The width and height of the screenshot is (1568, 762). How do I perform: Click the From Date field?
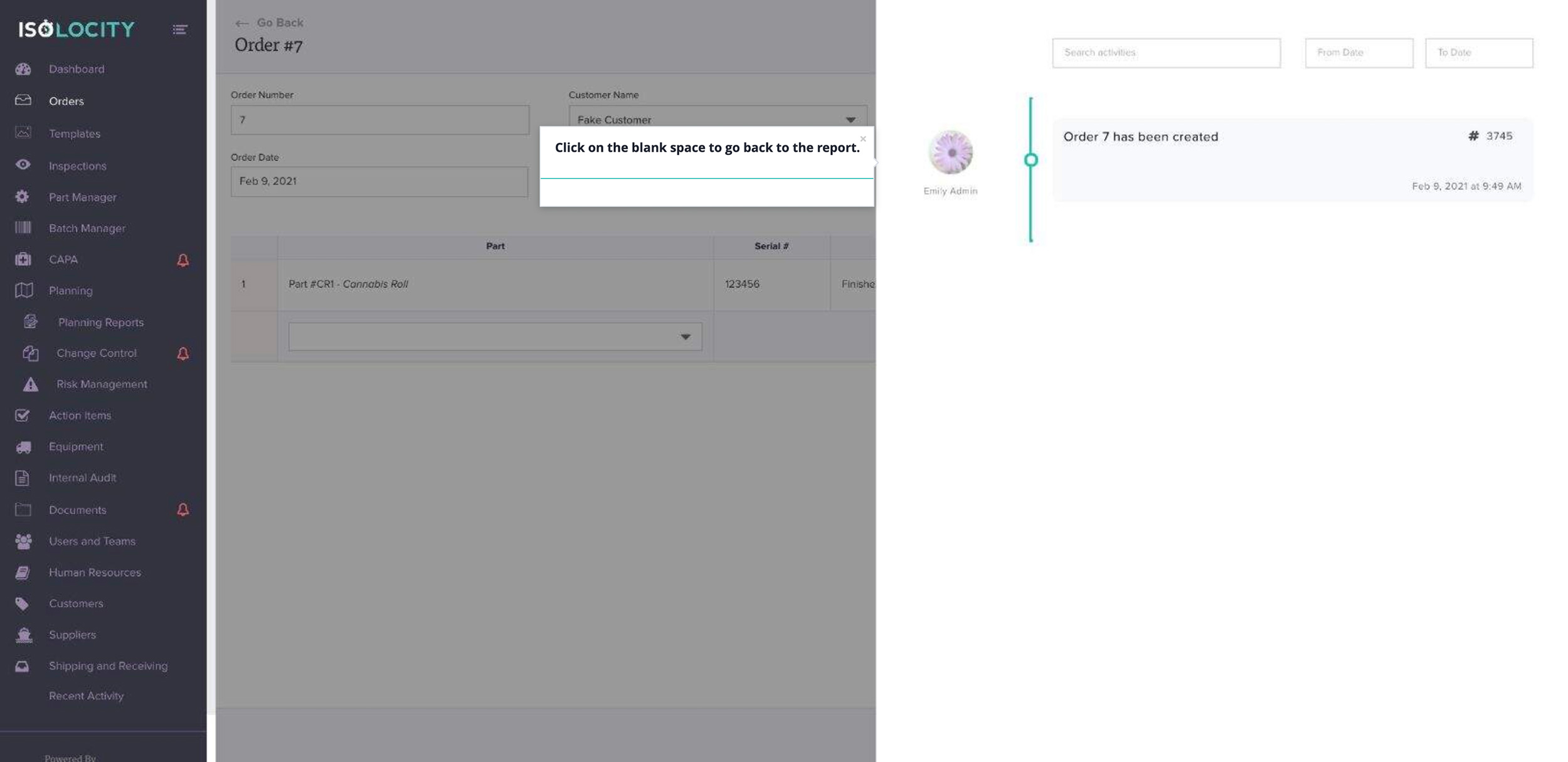[1359, 53]
